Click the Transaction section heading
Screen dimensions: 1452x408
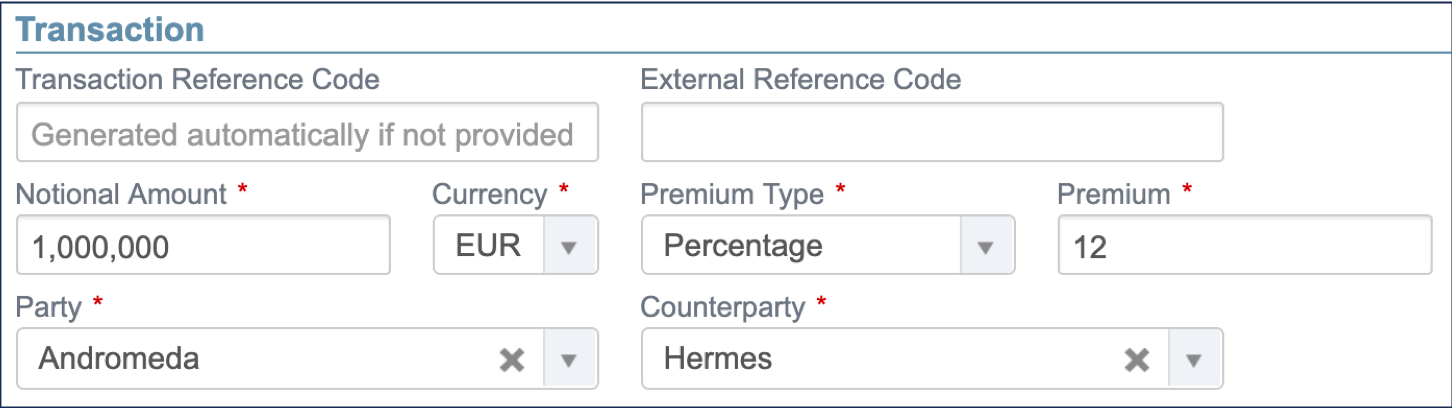(x=110, y=29)
